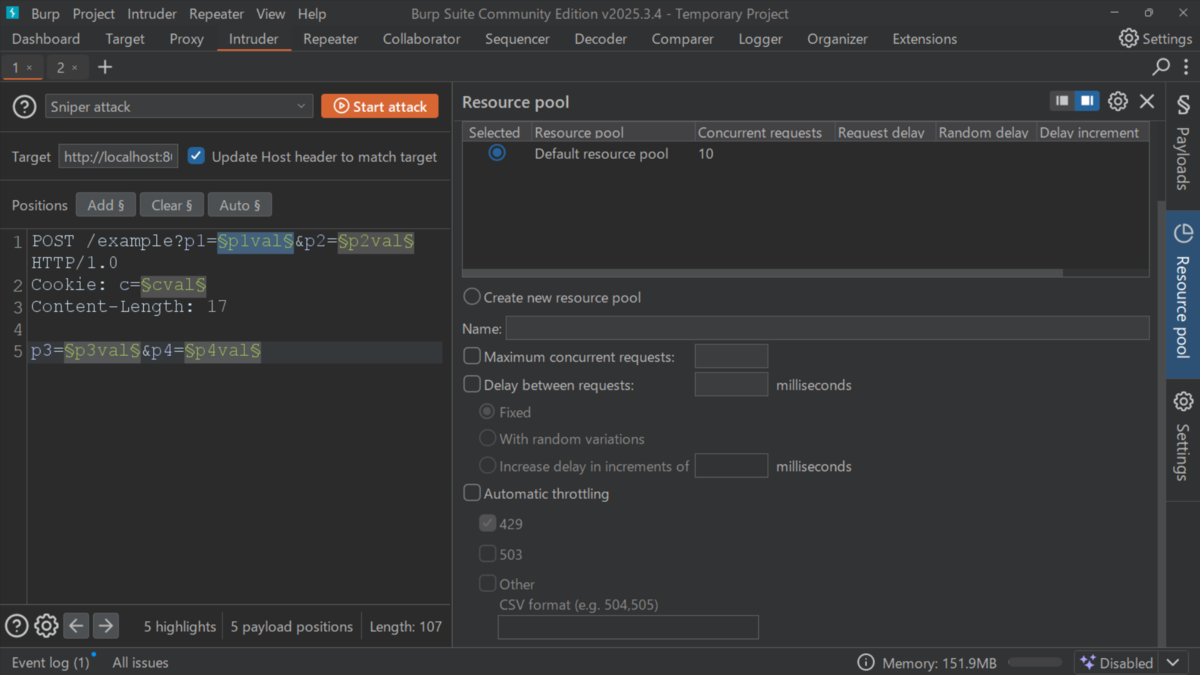Viewport: 1200px width, 675px height.
Task: Select Default resource pool radio button
Action: [x=497, y=153]
